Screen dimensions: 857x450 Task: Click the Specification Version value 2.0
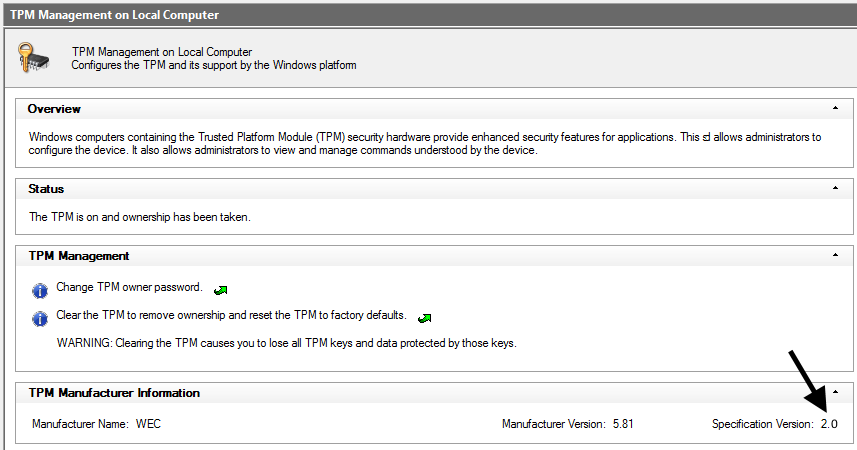coord(829,425)
